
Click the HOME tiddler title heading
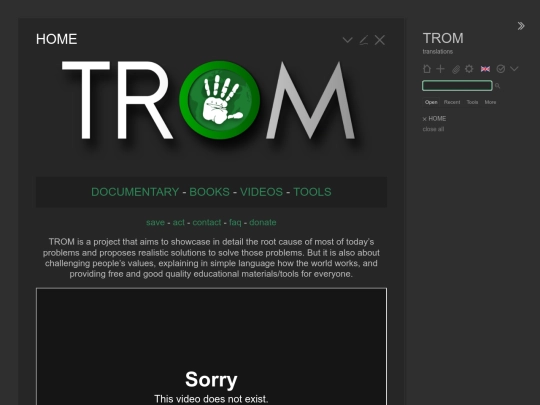pos(56,39)
